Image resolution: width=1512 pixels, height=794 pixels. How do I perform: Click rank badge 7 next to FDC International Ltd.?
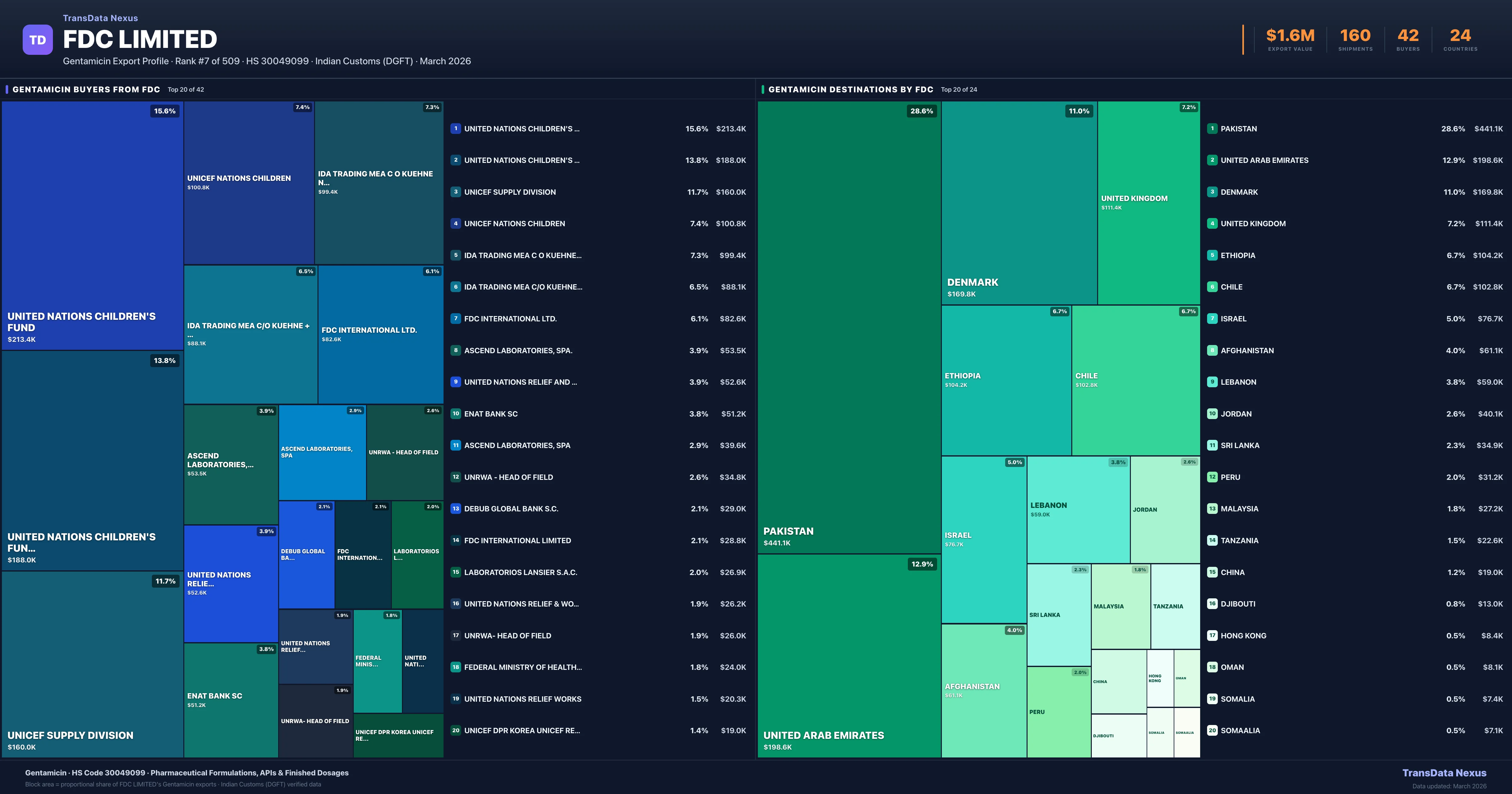pyautogui.click(x=455, y=318)
